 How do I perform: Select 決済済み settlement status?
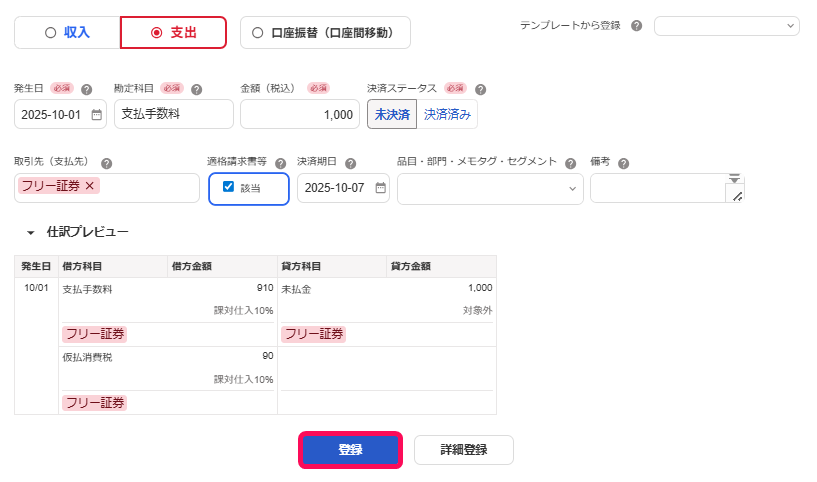coord(447,114)
